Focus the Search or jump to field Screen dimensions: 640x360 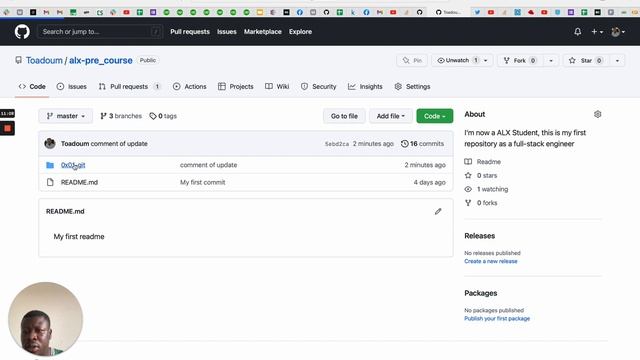click(100, 31)
